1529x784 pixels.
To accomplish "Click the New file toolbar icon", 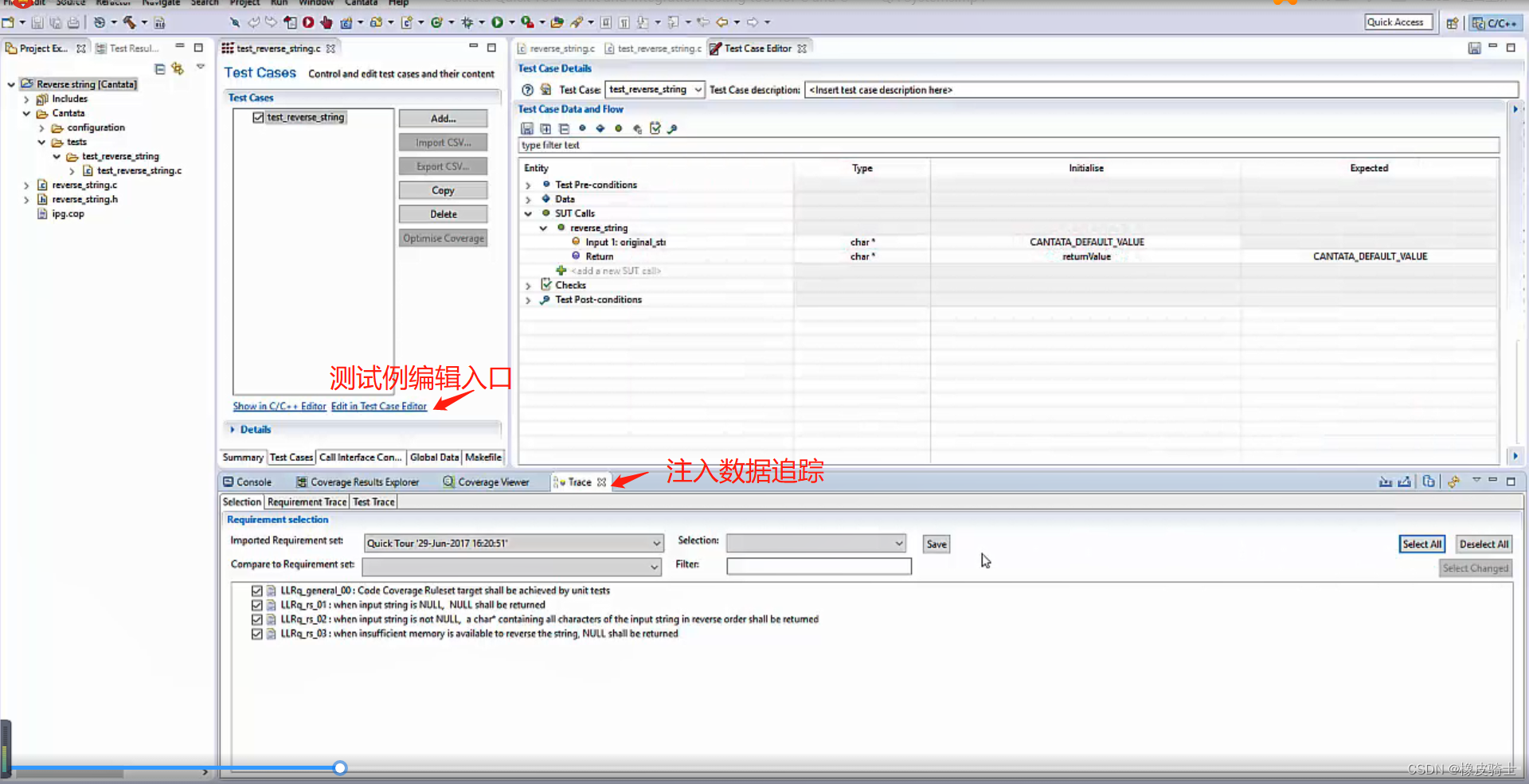I will [x=8, y=22].
